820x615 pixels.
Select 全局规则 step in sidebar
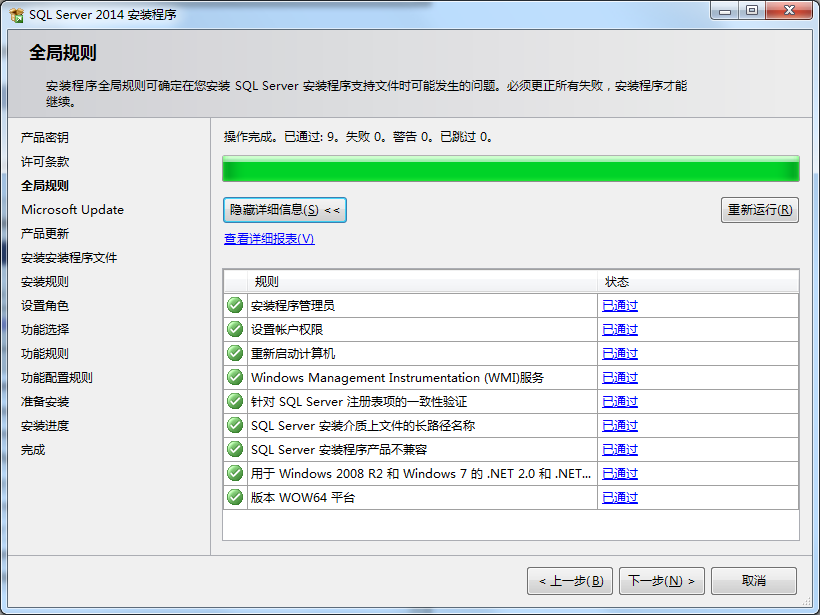coord(45,186)
